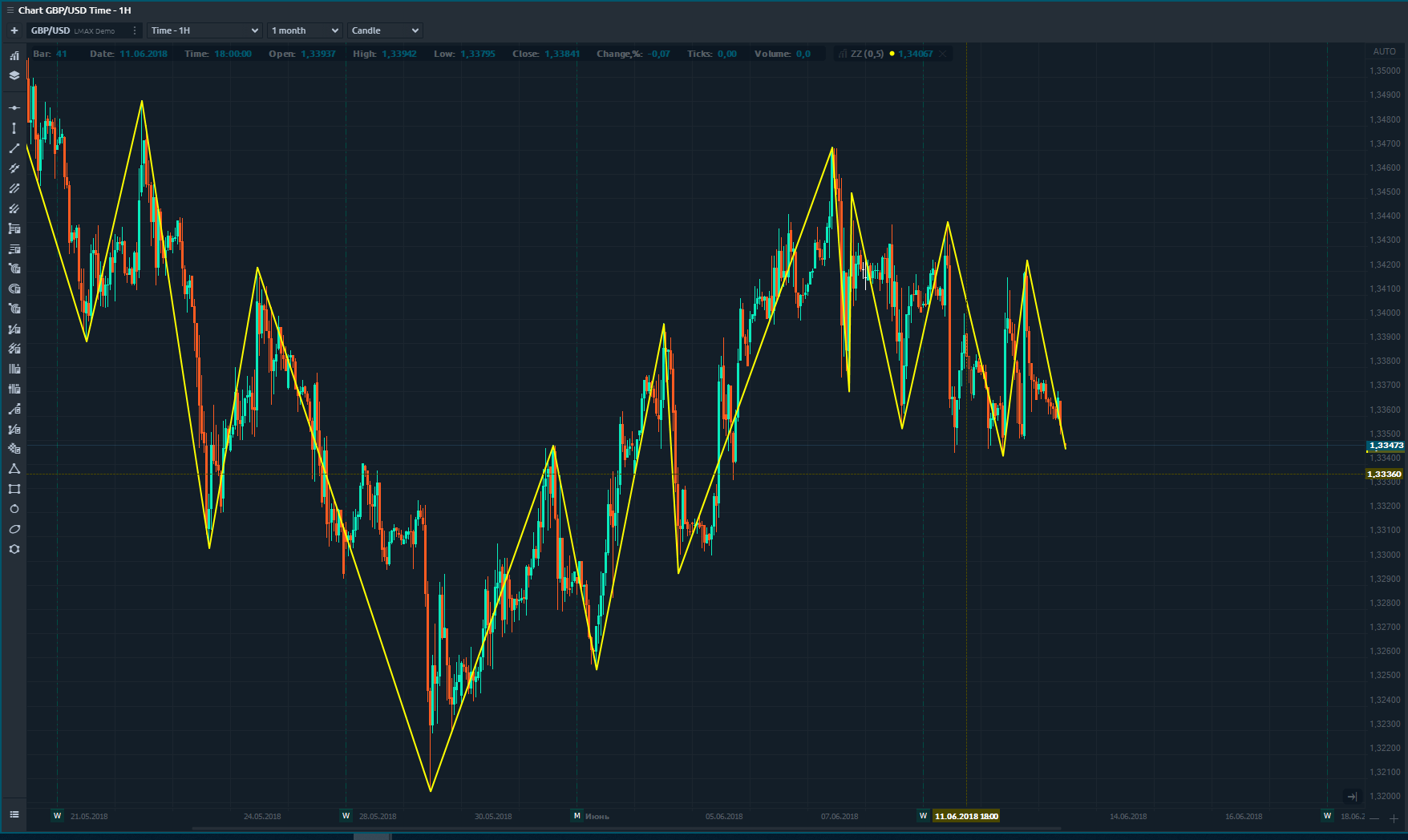Click the ZZ indicator yellow color dot

coord(892,54)
